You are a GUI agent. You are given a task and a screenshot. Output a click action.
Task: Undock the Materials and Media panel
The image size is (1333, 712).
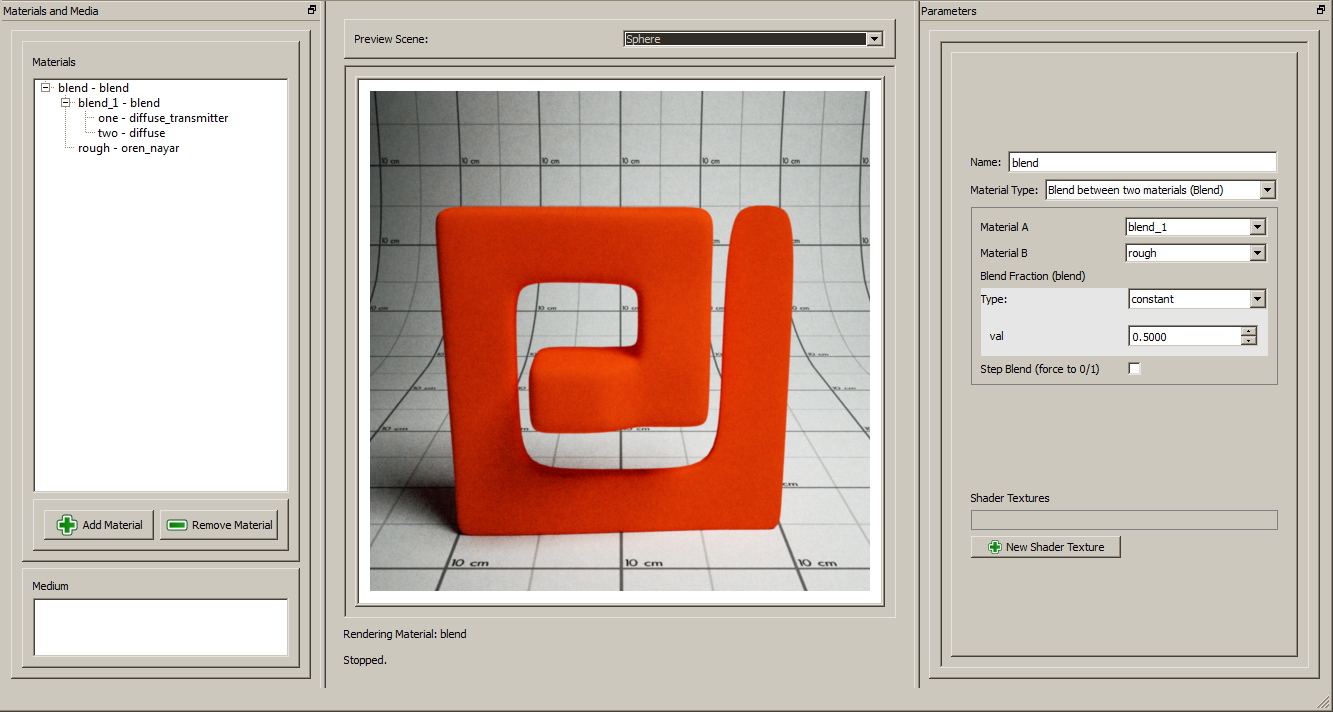(312, 10)
